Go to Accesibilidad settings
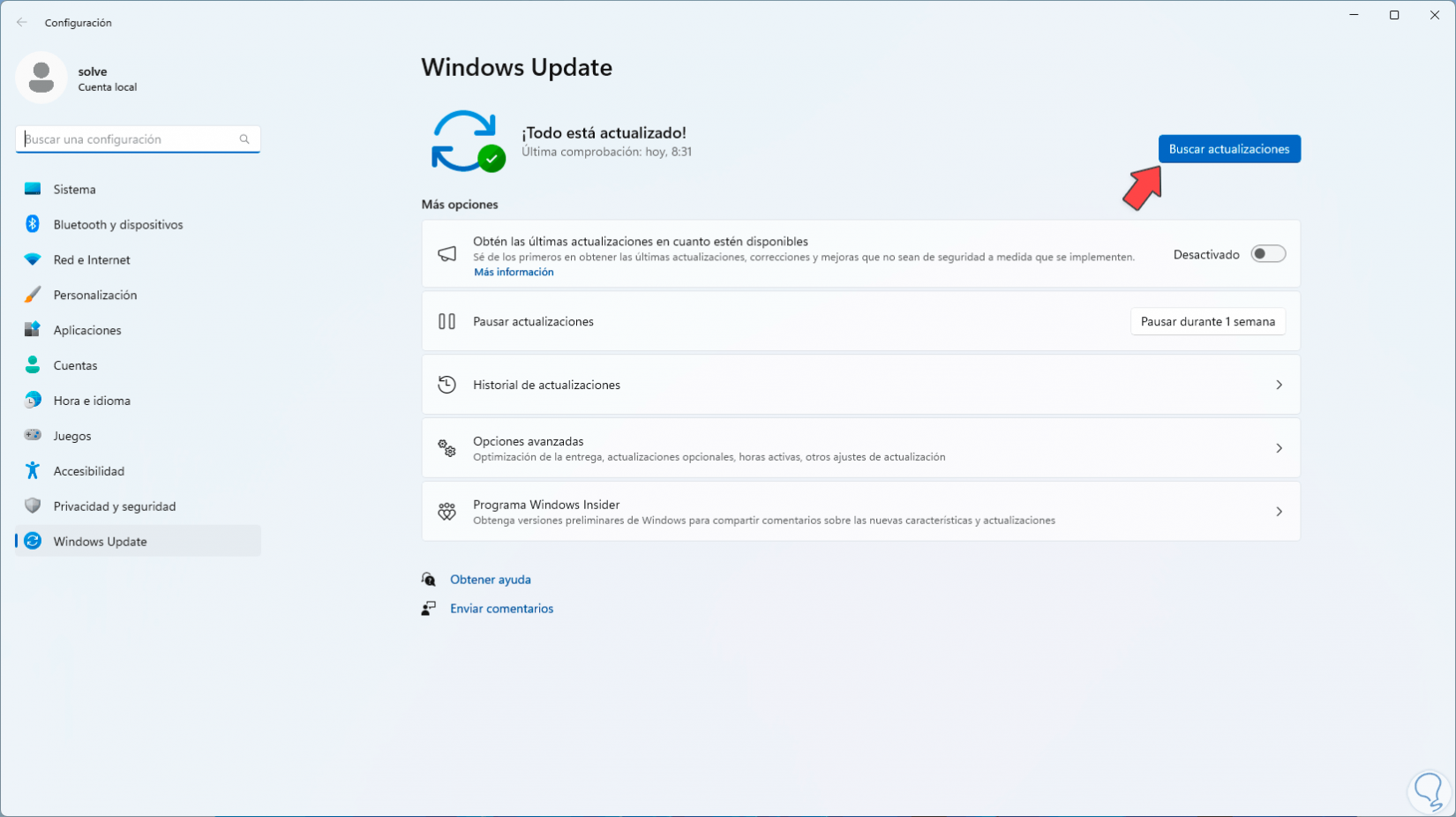Viewport: 1456px width, 817px height. pos(138,471)
